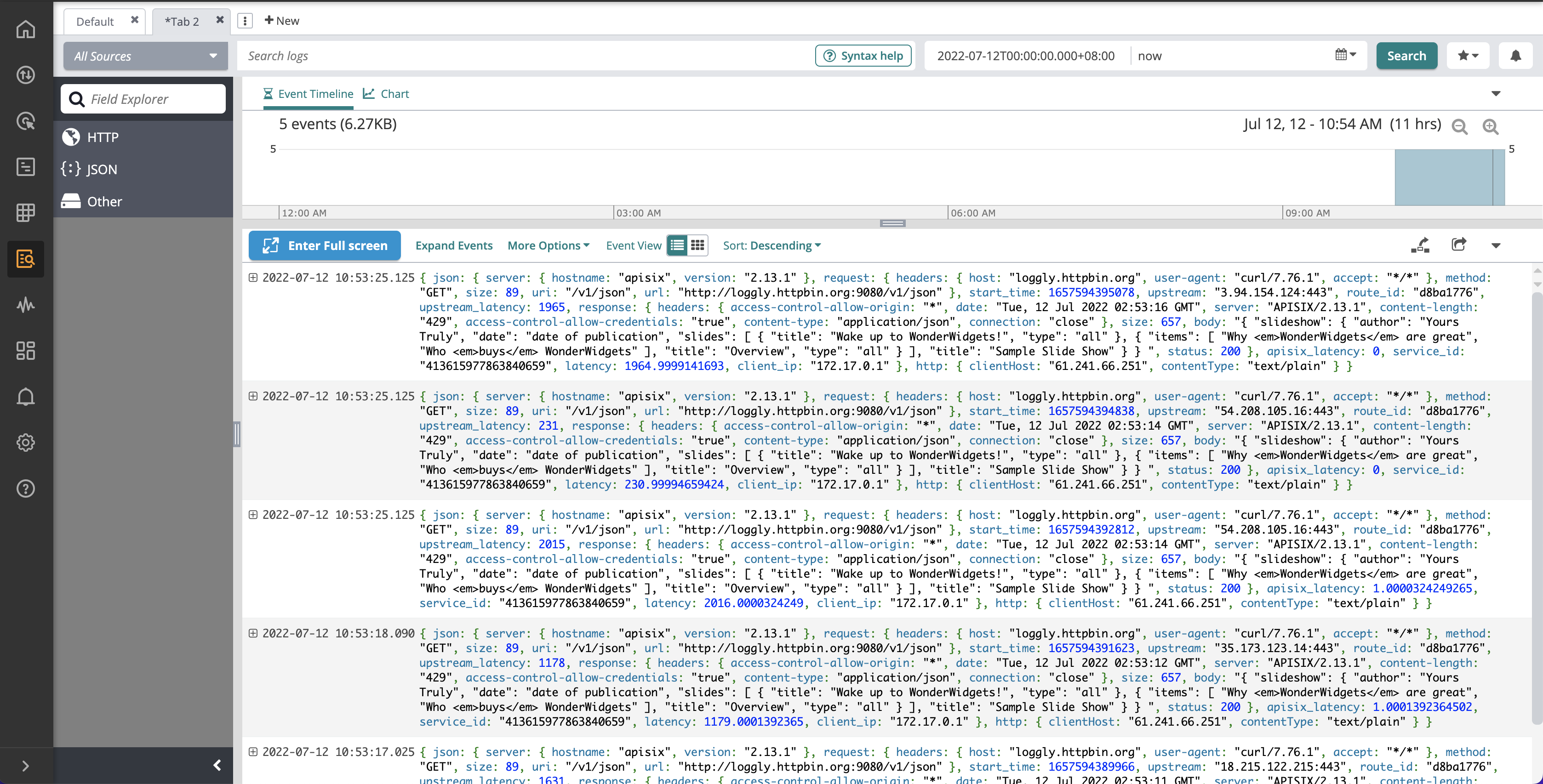
Task: Open More Options dropdown
Action: coord(548,245)
